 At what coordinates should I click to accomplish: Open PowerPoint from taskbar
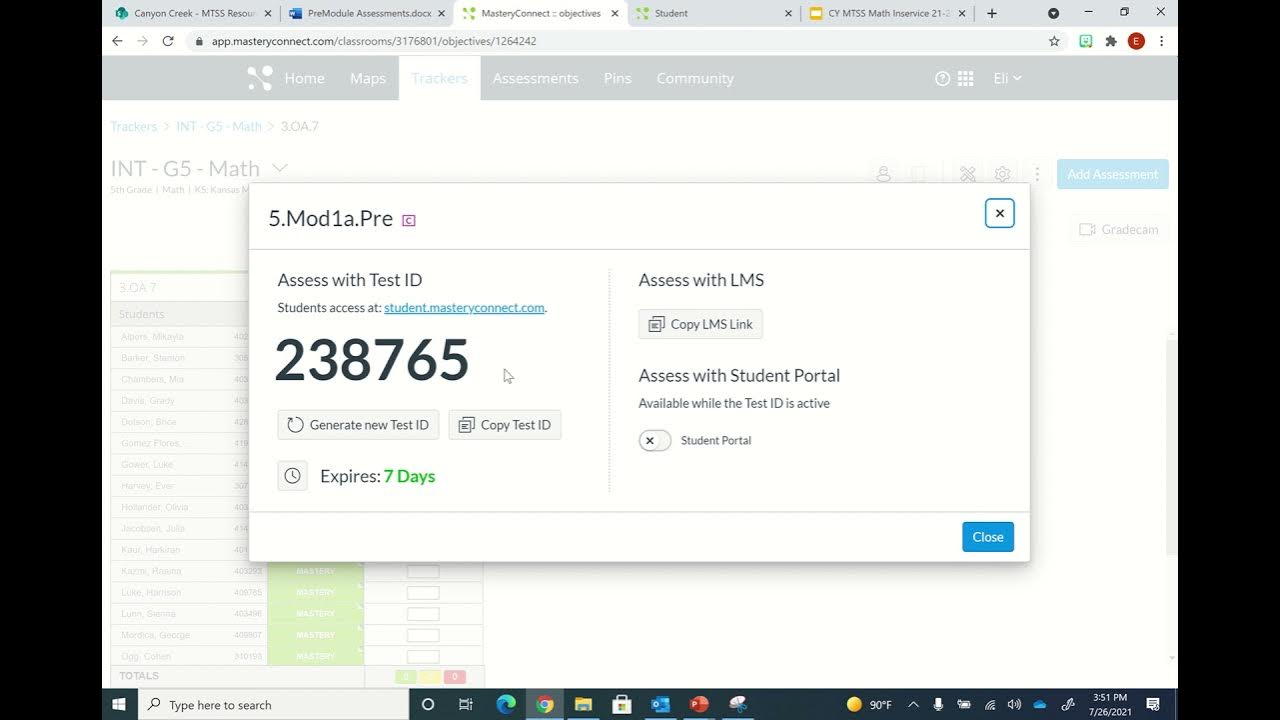pos(699,704)
